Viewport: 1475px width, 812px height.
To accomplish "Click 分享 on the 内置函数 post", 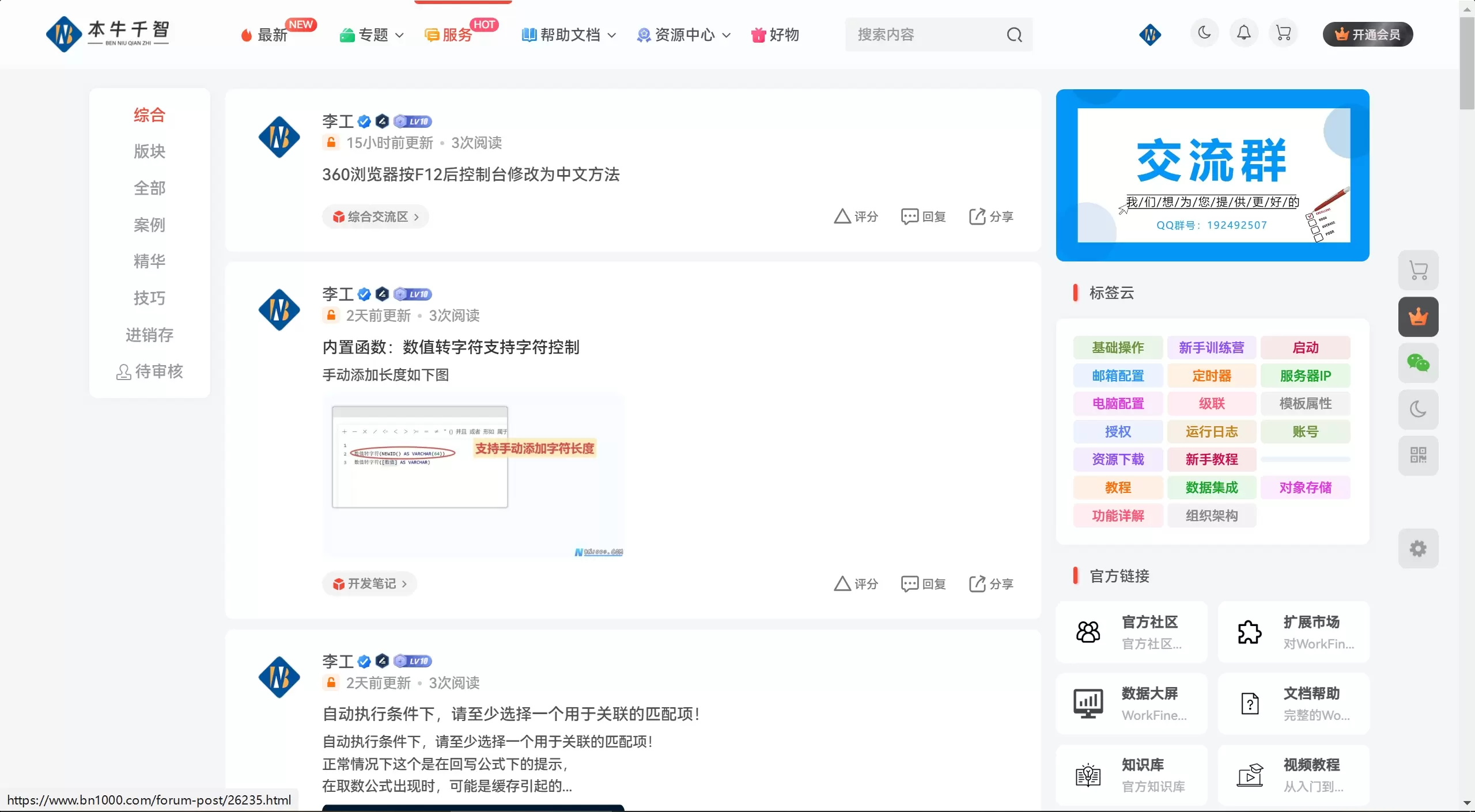I will tap(991, 584).
